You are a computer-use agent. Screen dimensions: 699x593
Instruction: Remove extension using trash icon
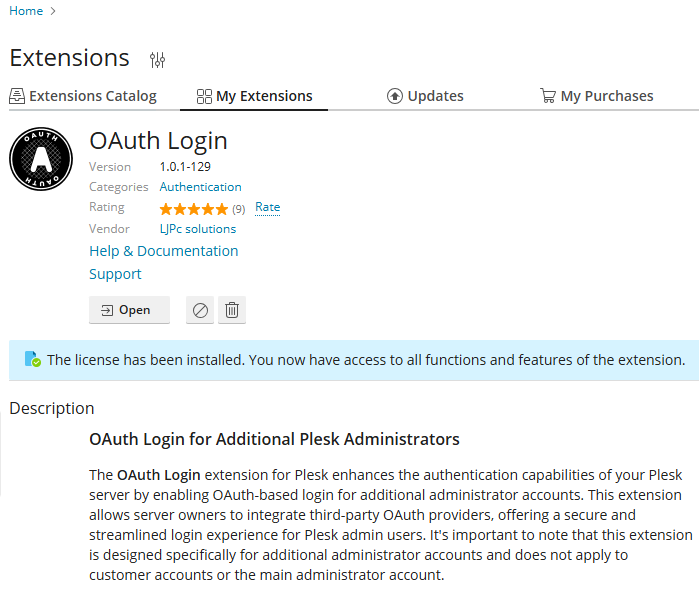[232, 310]
